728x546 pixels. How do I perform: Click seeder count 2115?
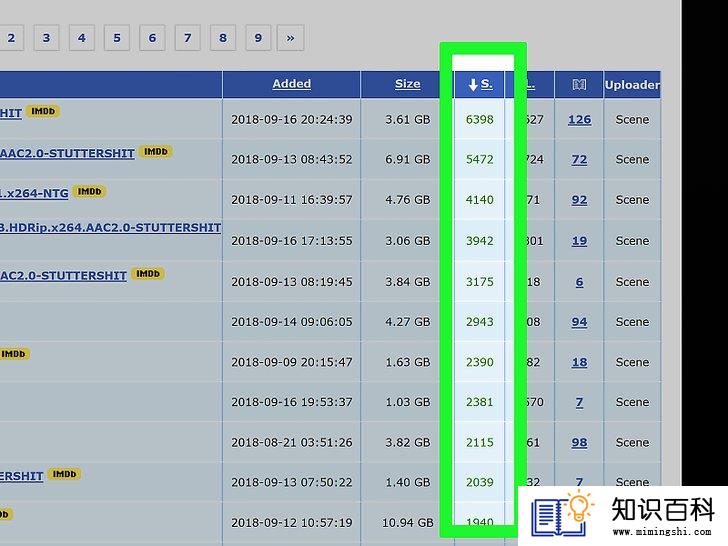(480, 442)
